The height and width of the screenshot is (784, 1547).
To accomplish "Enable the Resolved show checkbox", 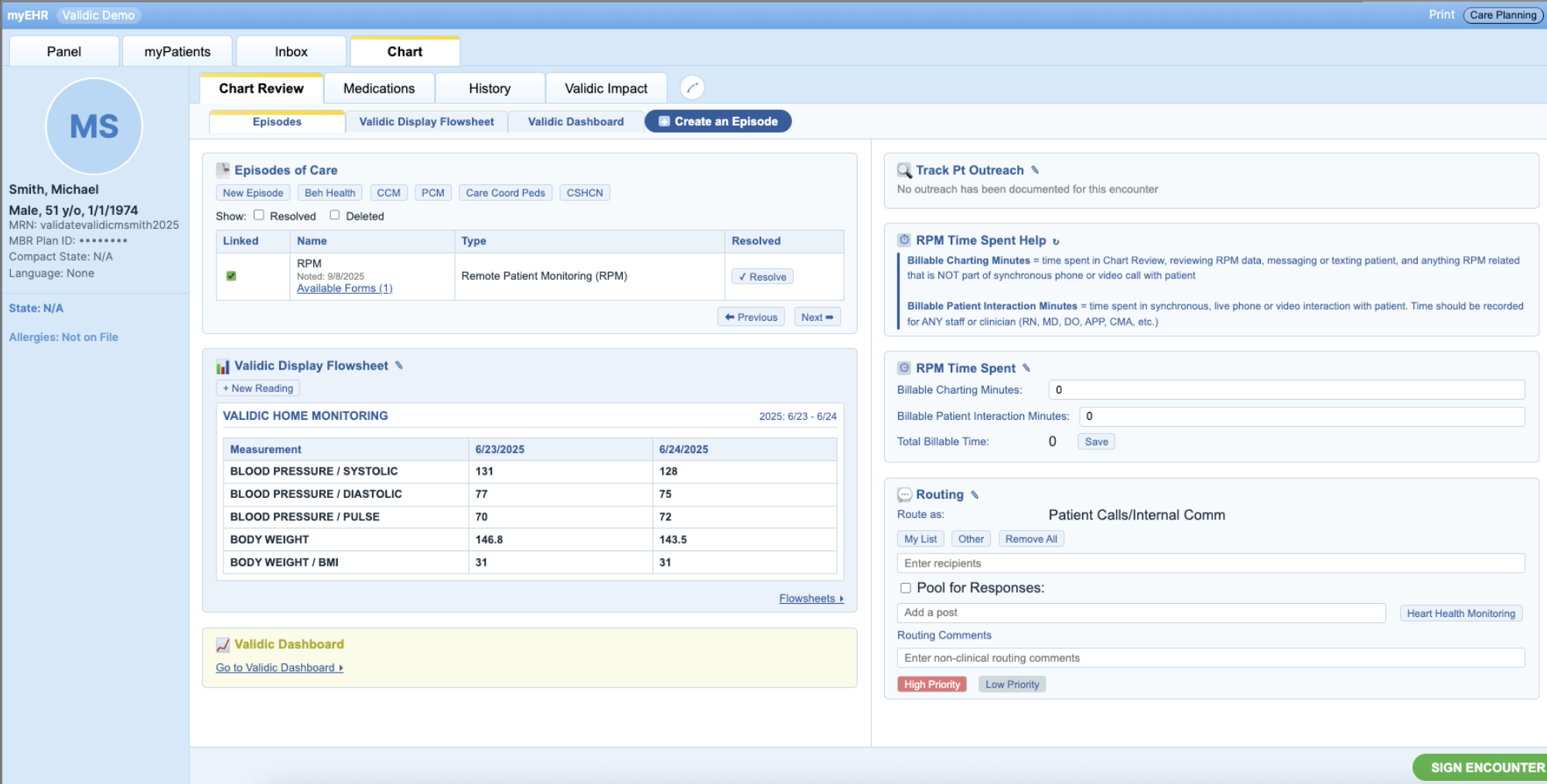I will (259, 216).
